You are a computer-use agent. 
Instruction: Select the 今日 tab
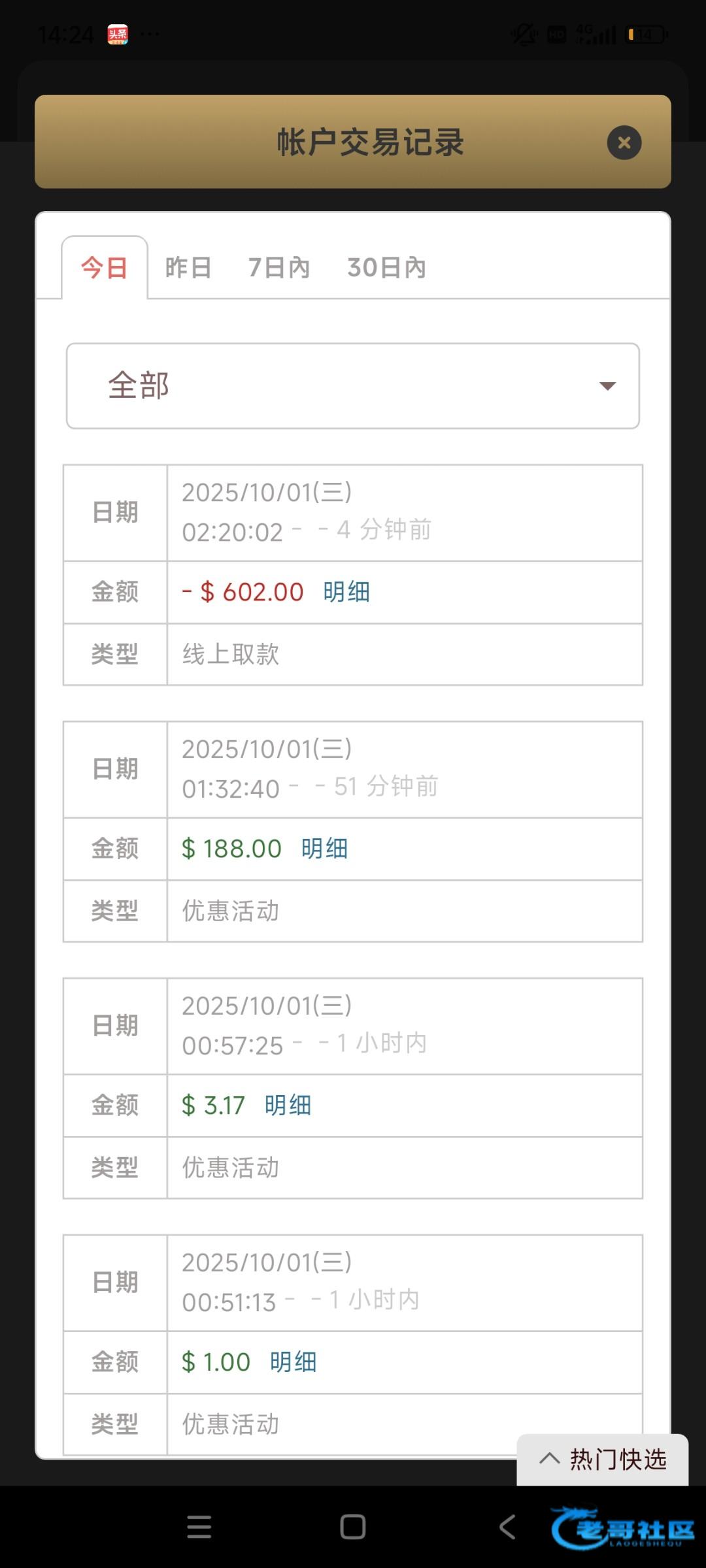[105, 268]
